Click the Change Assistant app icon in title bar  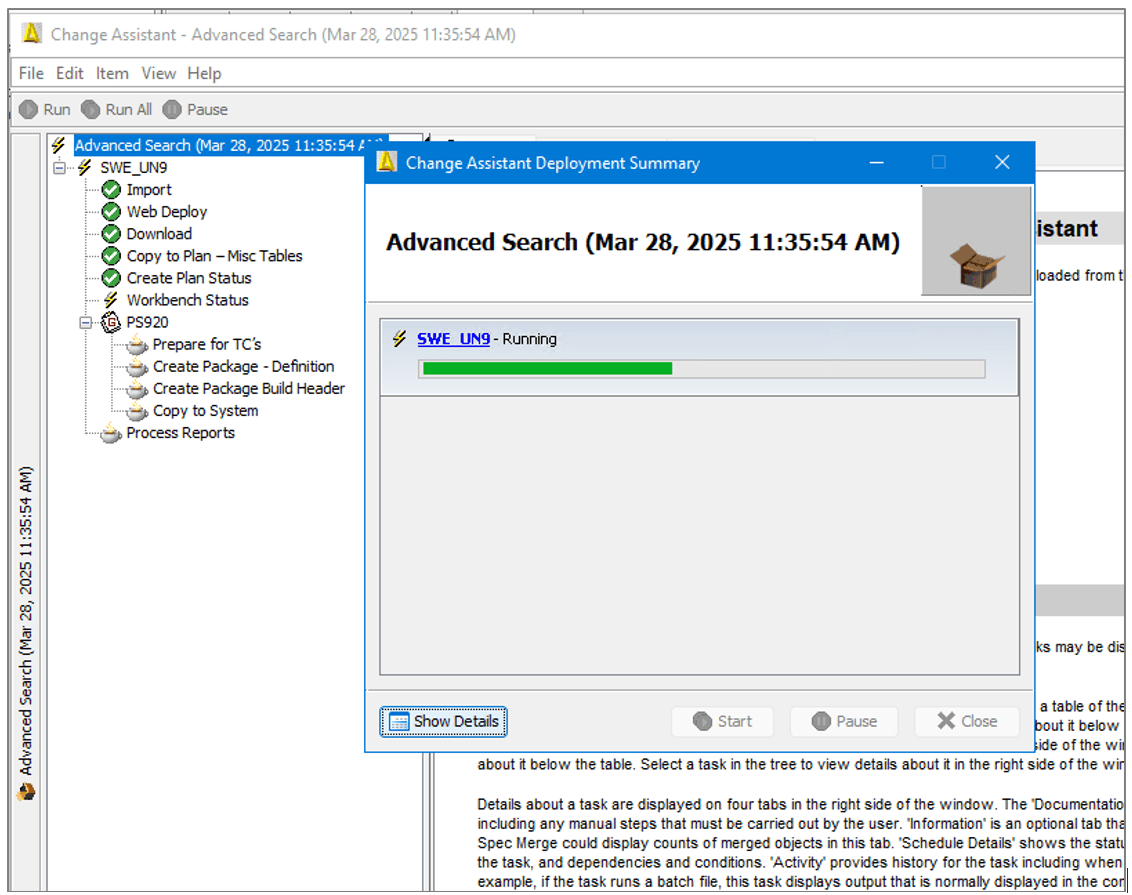click(31, 34)
